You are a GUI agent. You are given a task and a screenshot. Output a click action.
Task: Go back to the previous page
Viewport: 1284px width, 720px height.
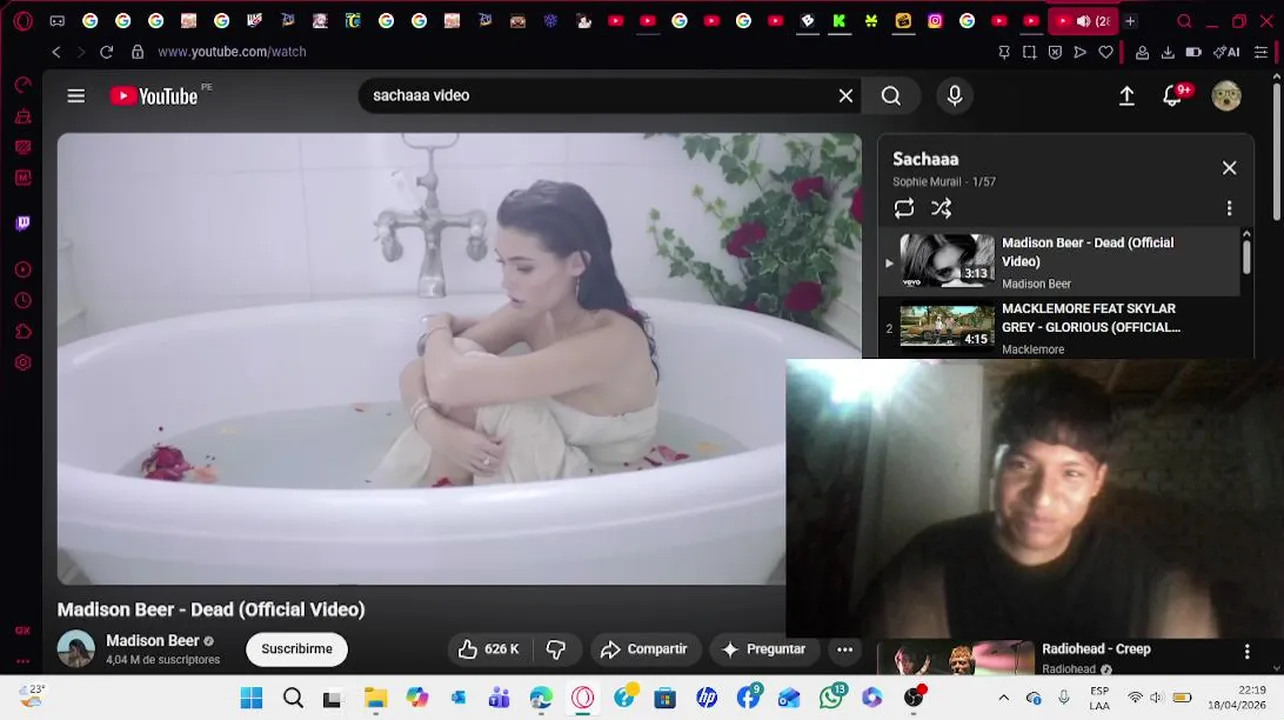[56, 52]
